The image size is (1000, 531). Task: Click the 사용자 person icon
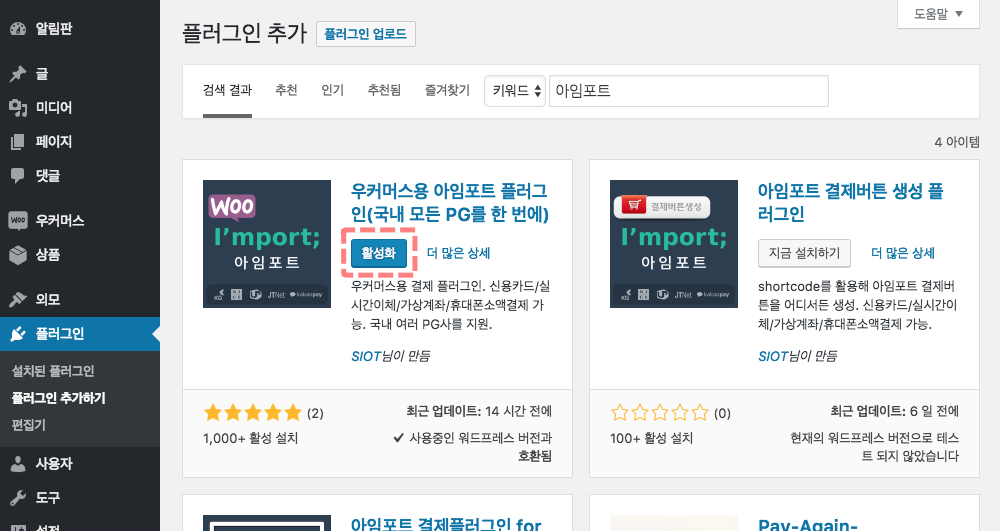(18, 463)
